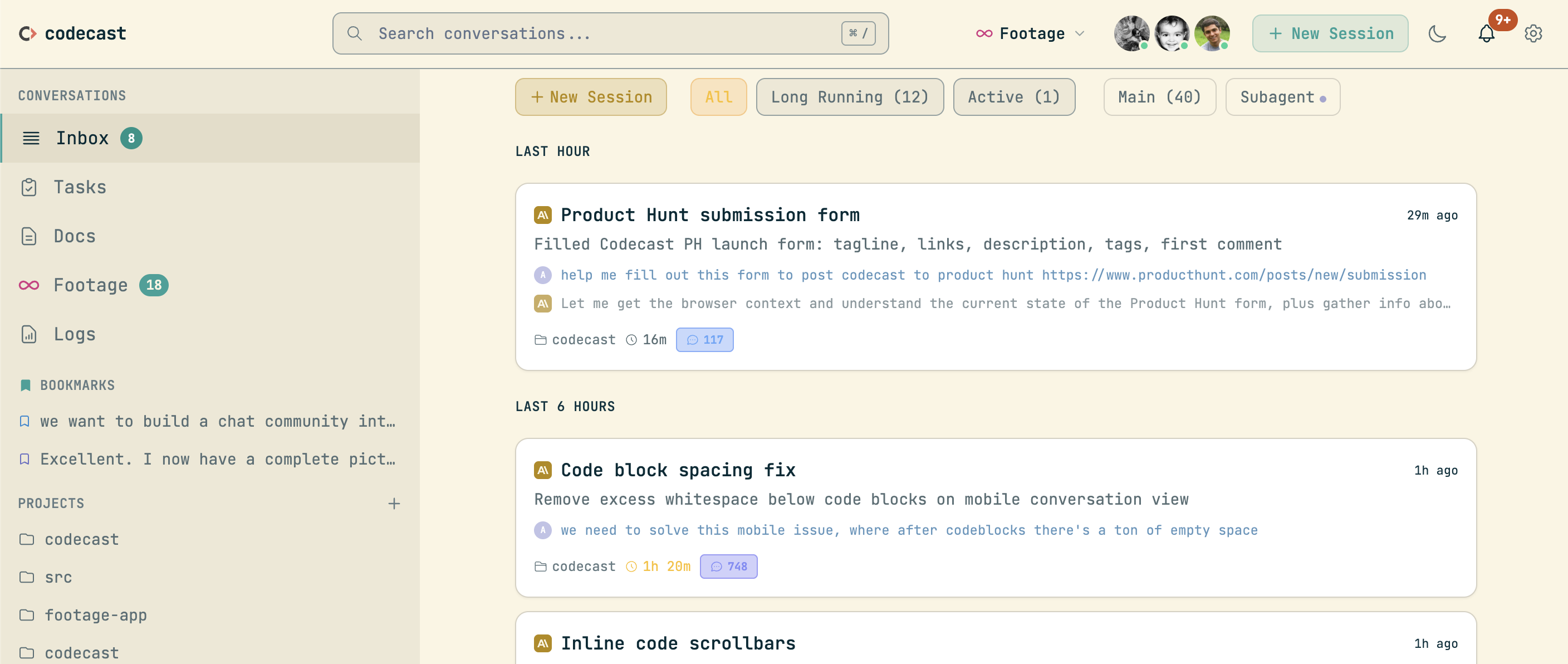
Task: Click the Footage infinity icon in sidebar
Action: tap(28, 285)
